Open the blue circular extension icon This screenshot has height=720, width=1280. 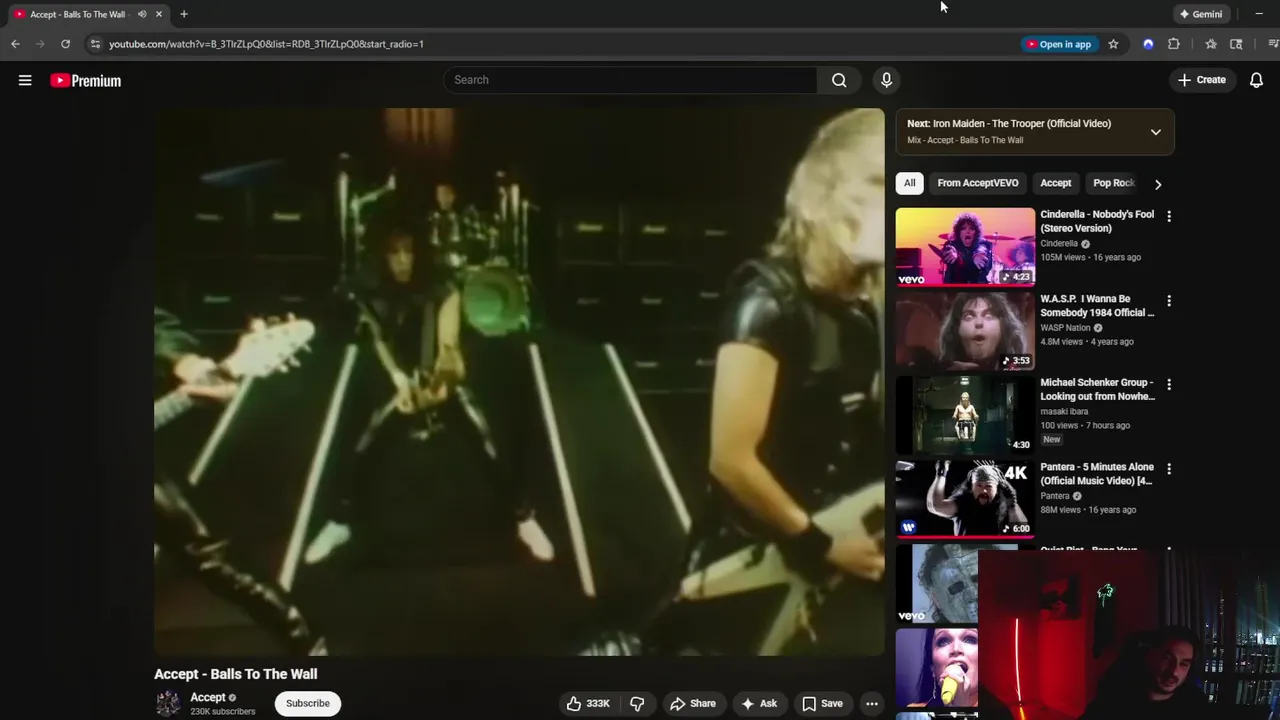[x=1148, y=44]
